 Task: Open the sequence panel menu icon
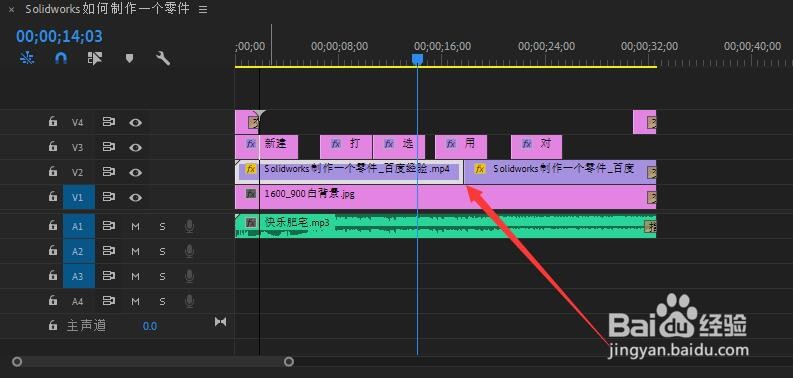point(203,10)
